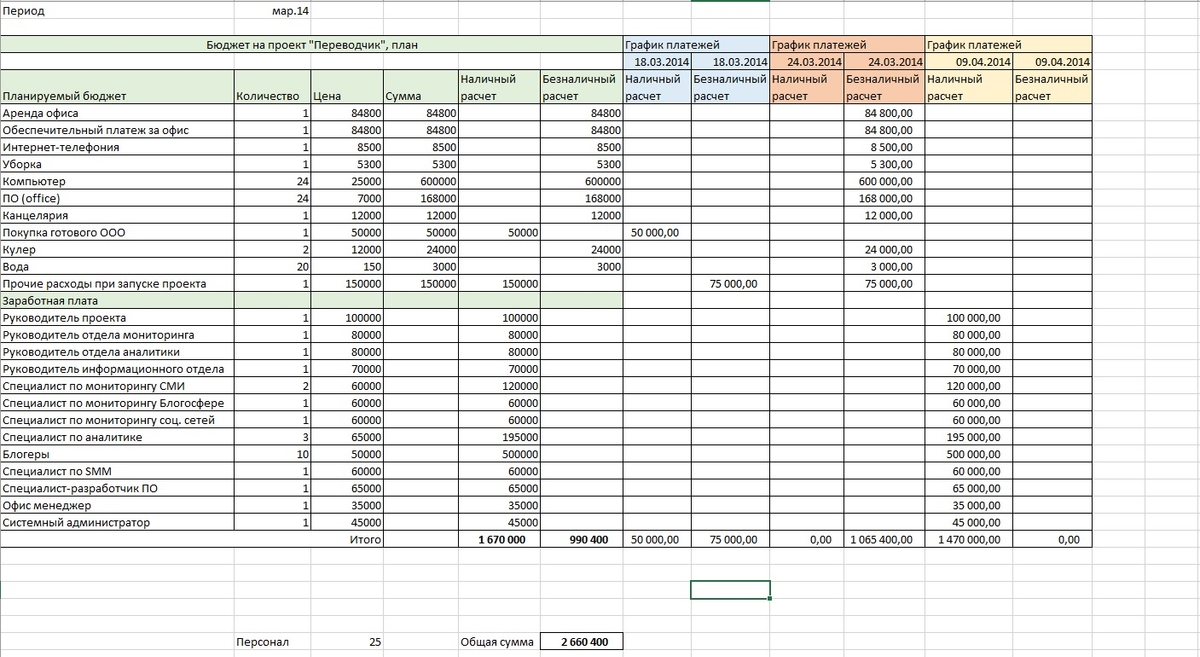Select 'Руководитель отдела мониторинга' cell
The height and width of the screenshot is (657, 1200).
tap(117, 334)
